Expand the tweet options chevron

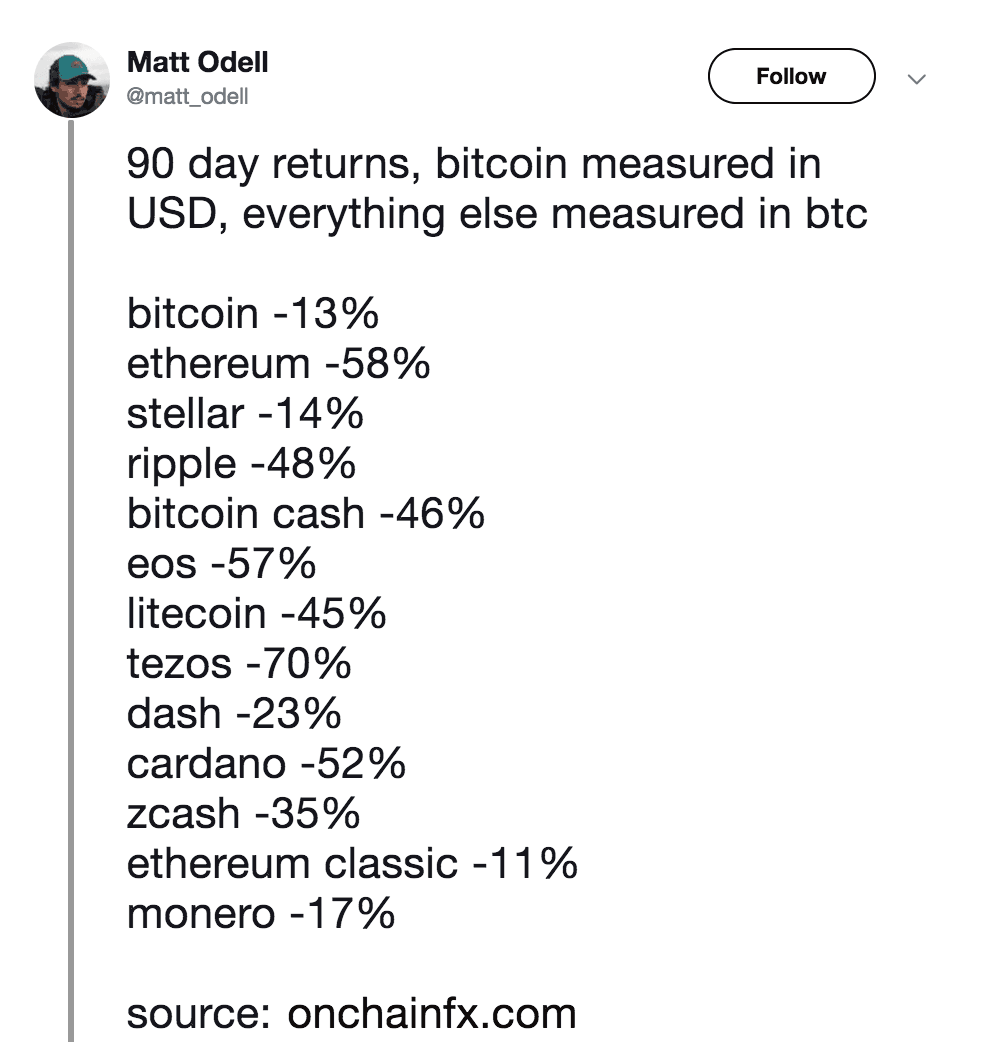point(918,78)
